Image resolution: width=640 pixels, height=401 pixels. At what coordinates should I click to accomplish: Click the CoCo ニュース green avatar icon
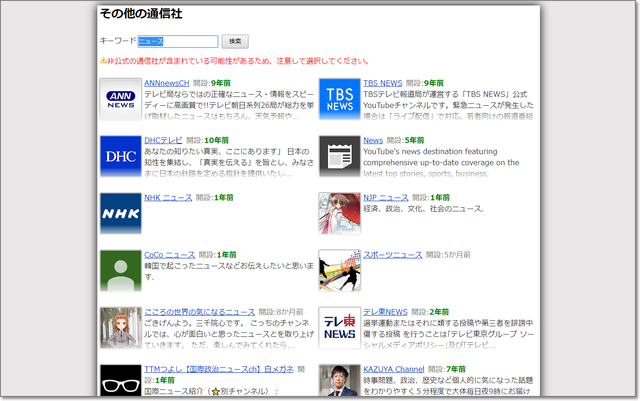[120, 270]
